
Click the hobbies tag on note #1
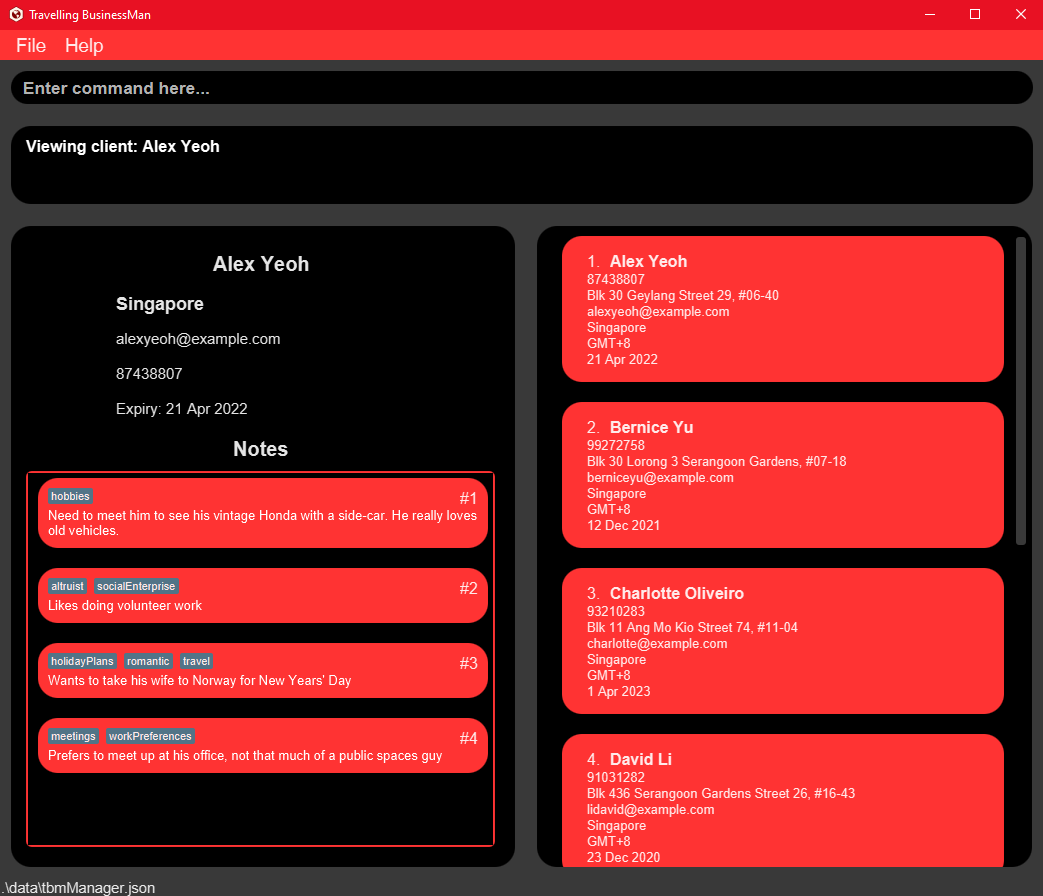click(x=70, y=496)
